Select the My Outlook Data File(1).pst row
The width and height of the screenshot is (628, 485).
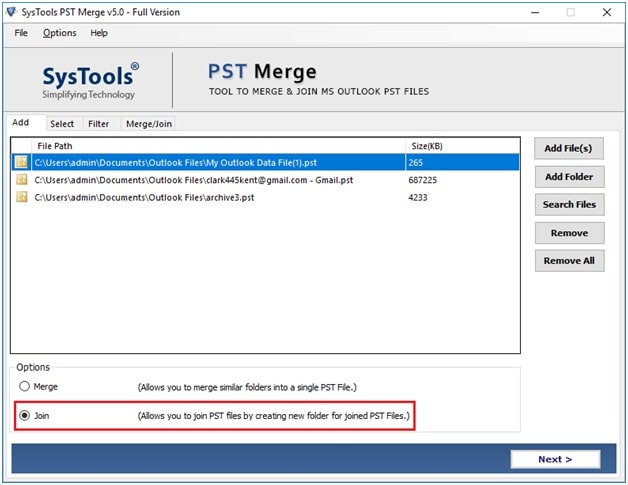point(265,162)
